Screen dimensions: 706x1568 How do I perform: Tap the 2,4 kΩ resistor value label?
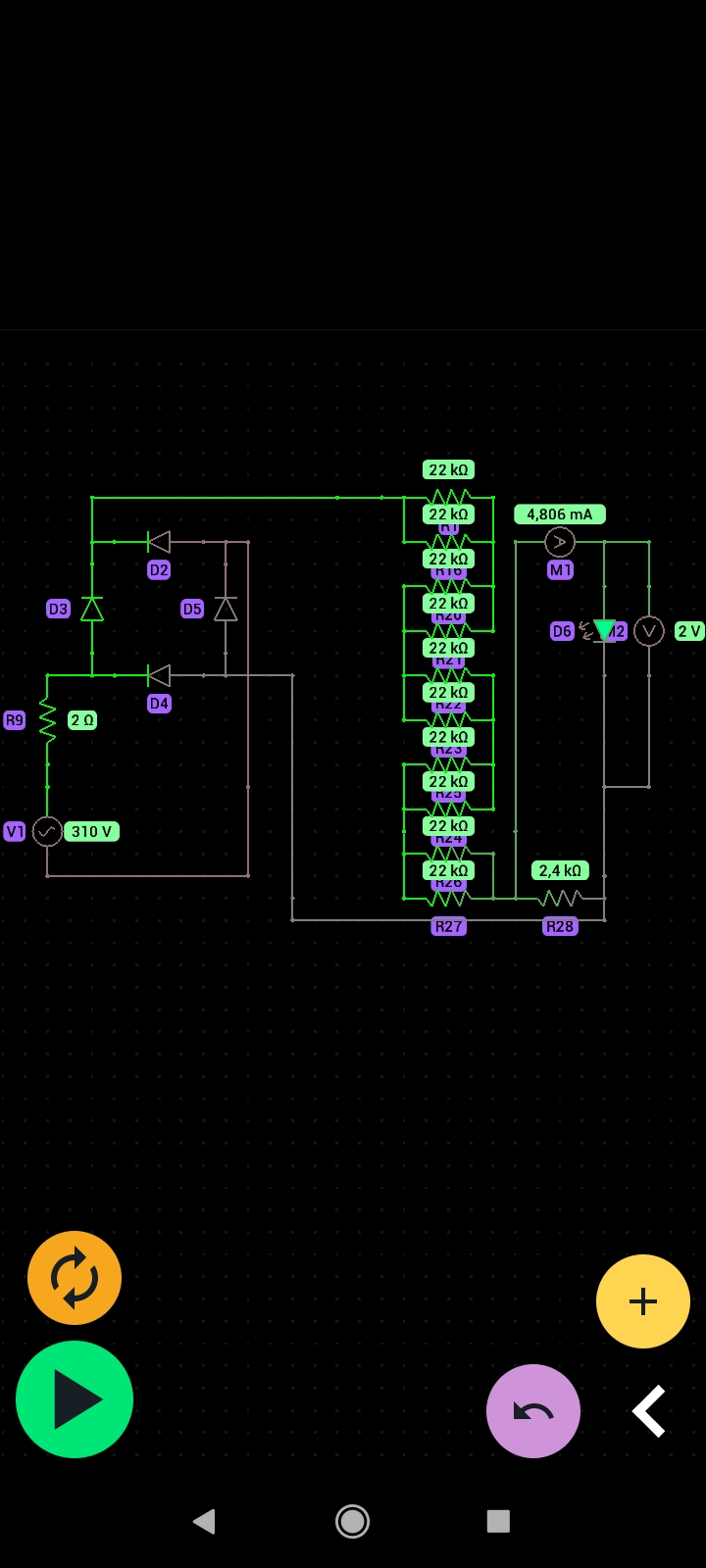click(560, 870)
